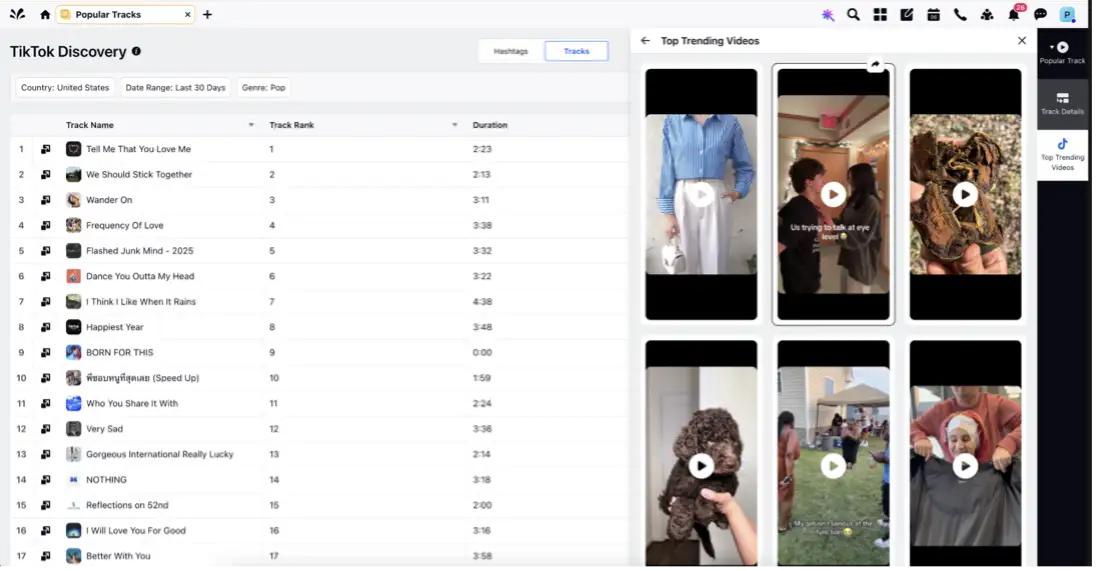Switch to the Tracks tab

(x=577, y=51)
